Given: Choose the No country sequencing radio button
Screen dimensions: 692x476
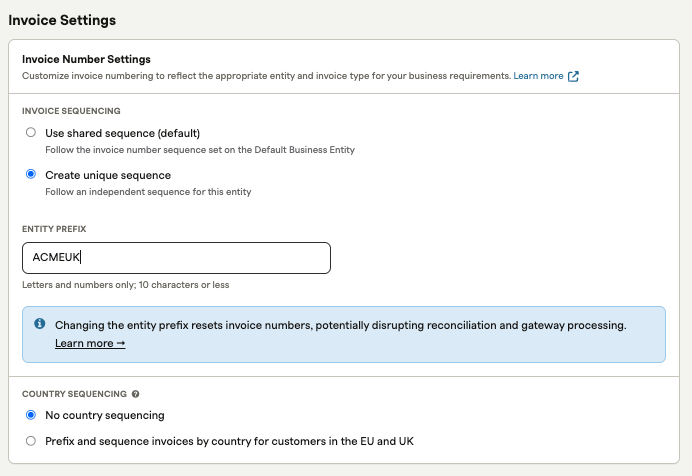Looking at the screenshot, I should pos(31,415).
